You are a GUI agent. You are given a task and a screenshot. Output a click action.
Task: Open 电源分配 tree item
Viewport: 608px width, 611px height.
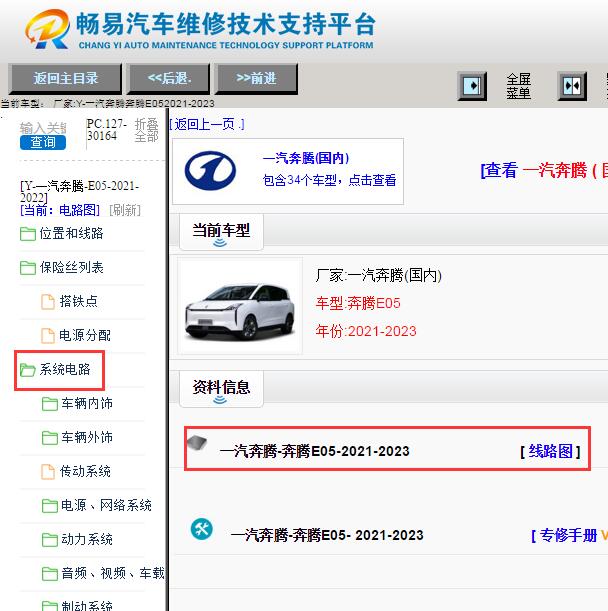pos(85,336)
